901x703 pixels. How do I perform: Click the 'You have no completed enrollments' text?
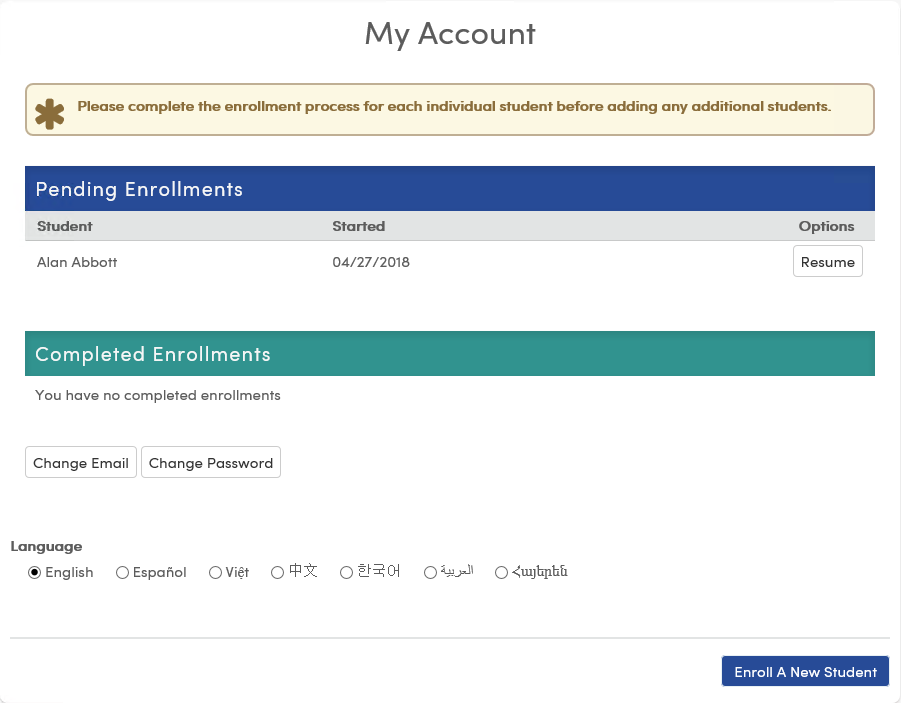(158, 395)
